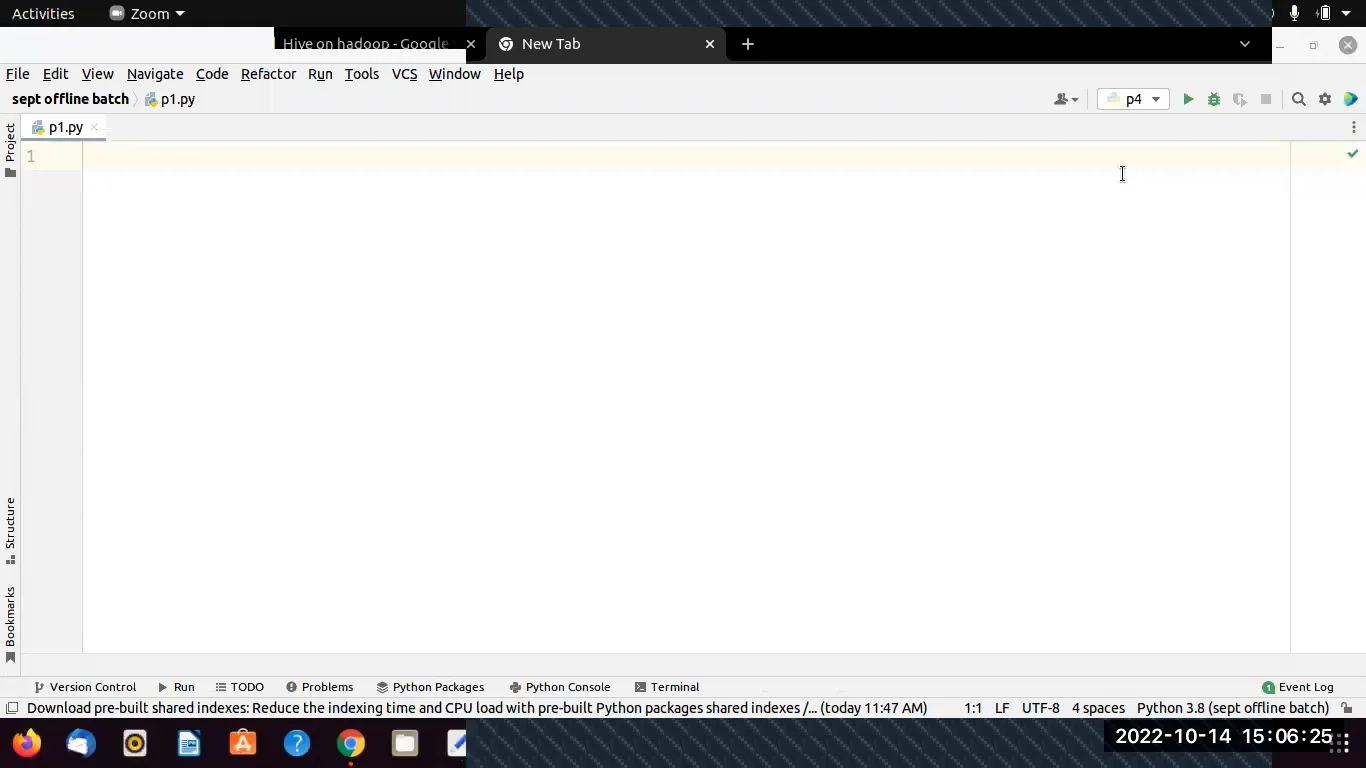Open a new Chrome tab with plus button
The image size is (1366, 768).
(x=748, y=44)
